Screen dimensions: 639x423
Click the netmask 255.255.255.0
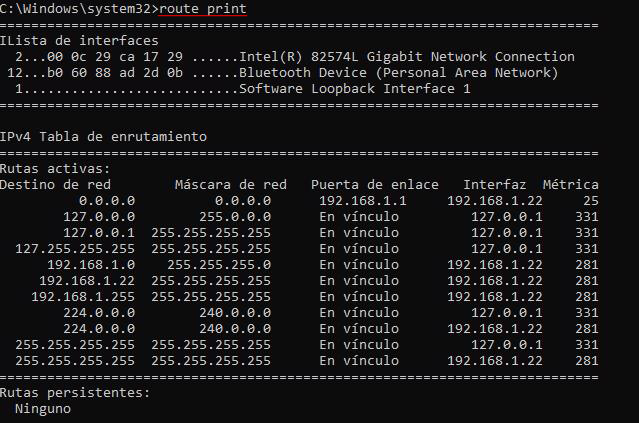[219, 264]
